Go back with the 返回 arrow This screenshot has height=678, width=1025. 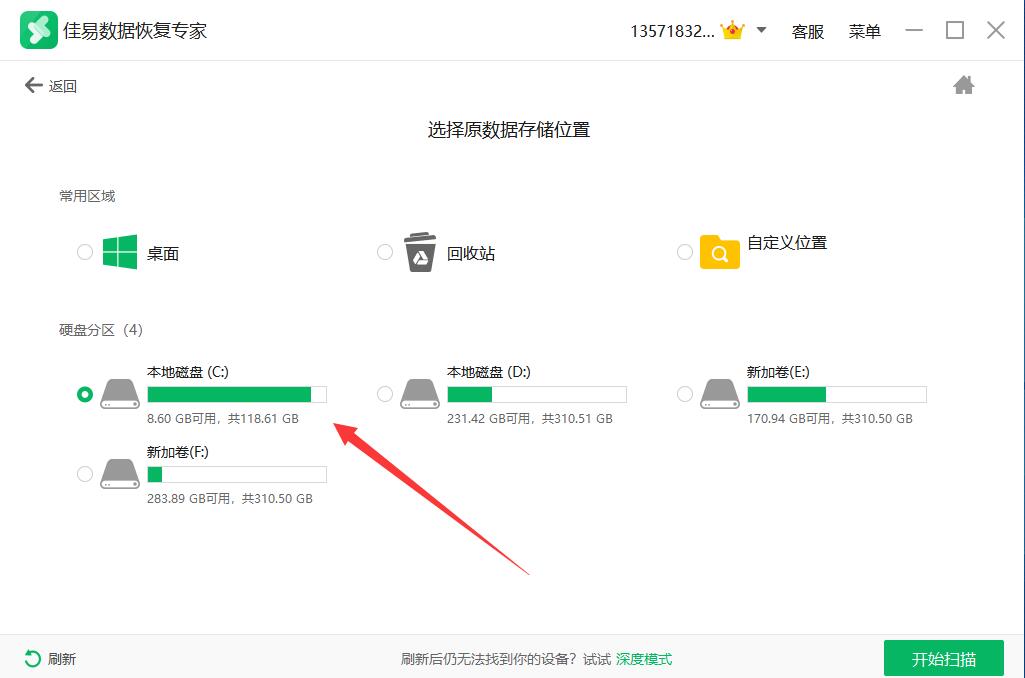pyautogui.click(x=50, y=86)
